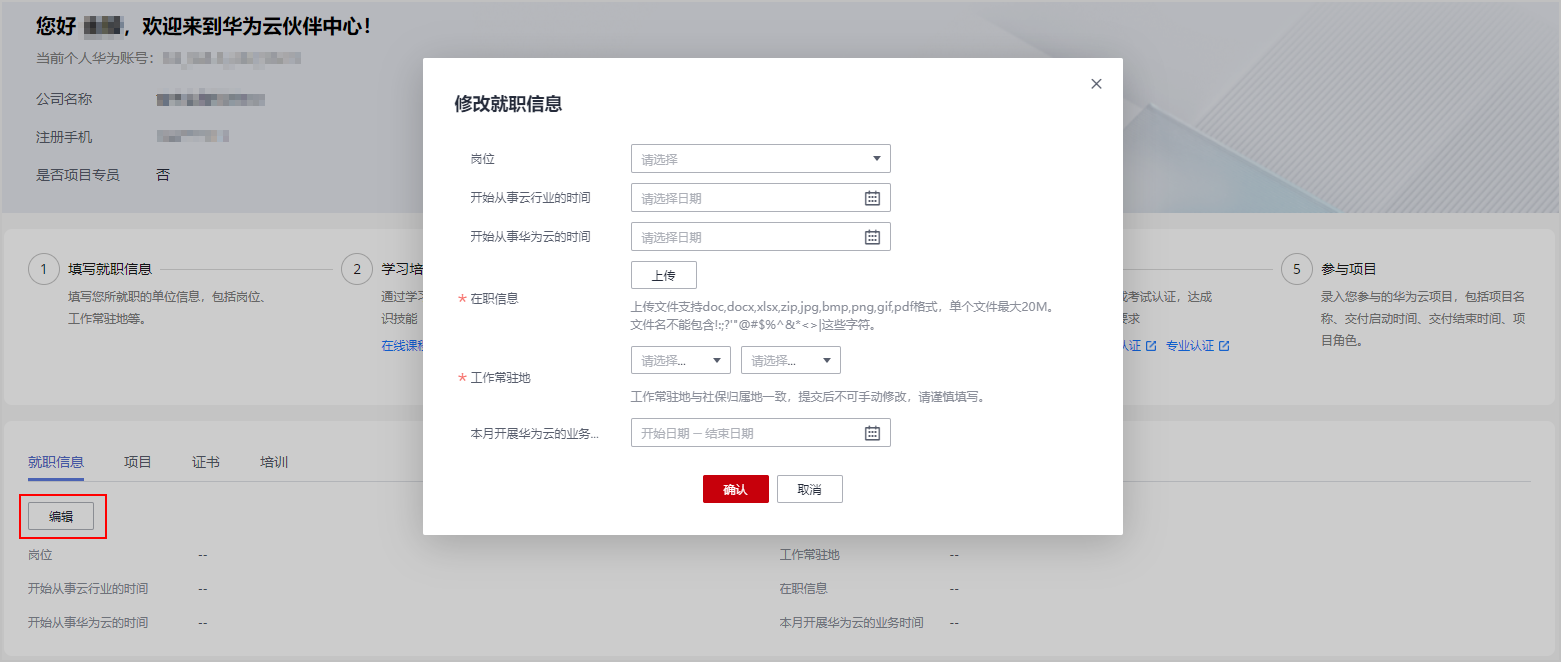Click calendar icon for 开始从事华为云的时间
Image resolution: width=1561 pixels, height=662 pixels.
(x=872, y=237)
